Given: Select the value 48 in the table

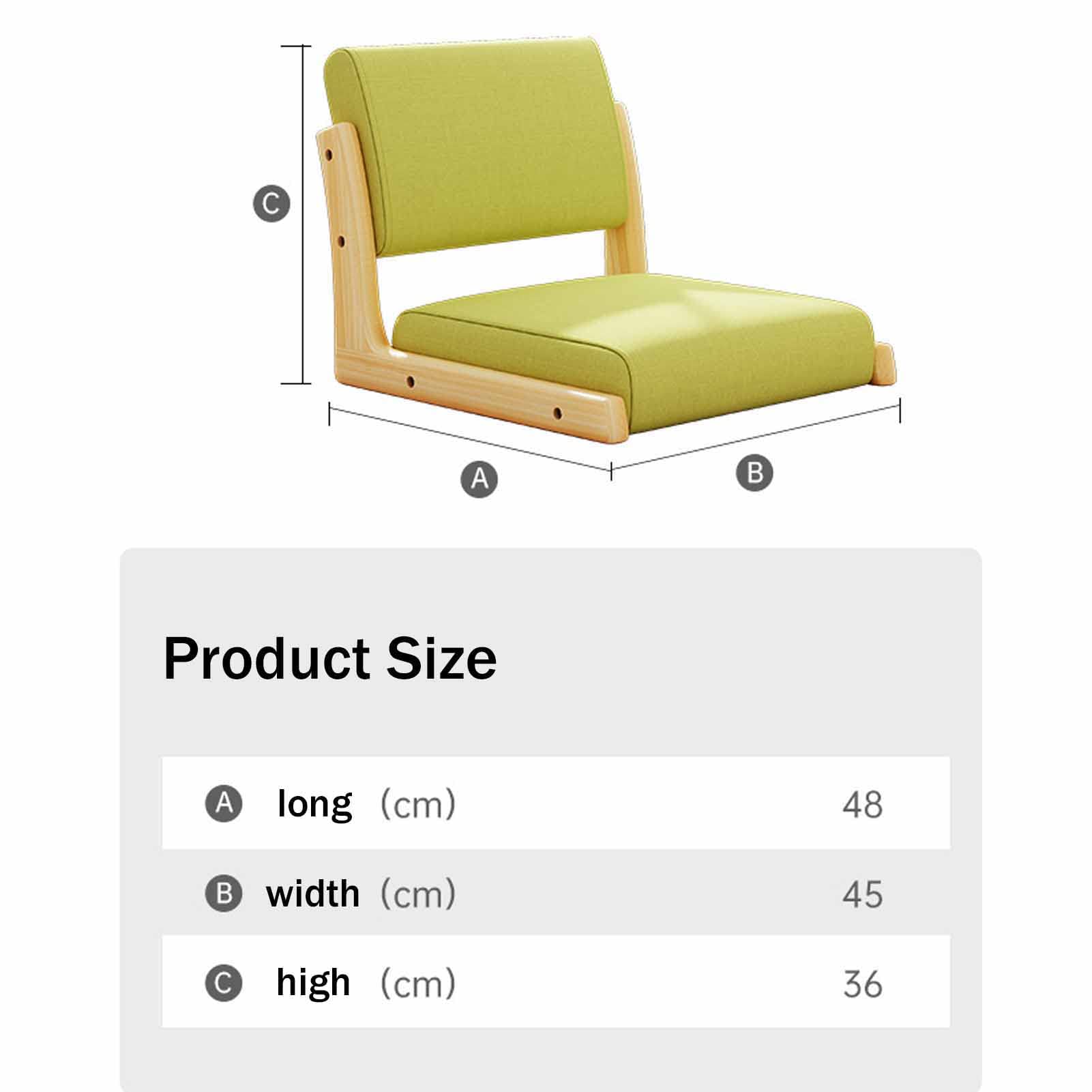Looking at the screenshot, I should click(862, 805).
